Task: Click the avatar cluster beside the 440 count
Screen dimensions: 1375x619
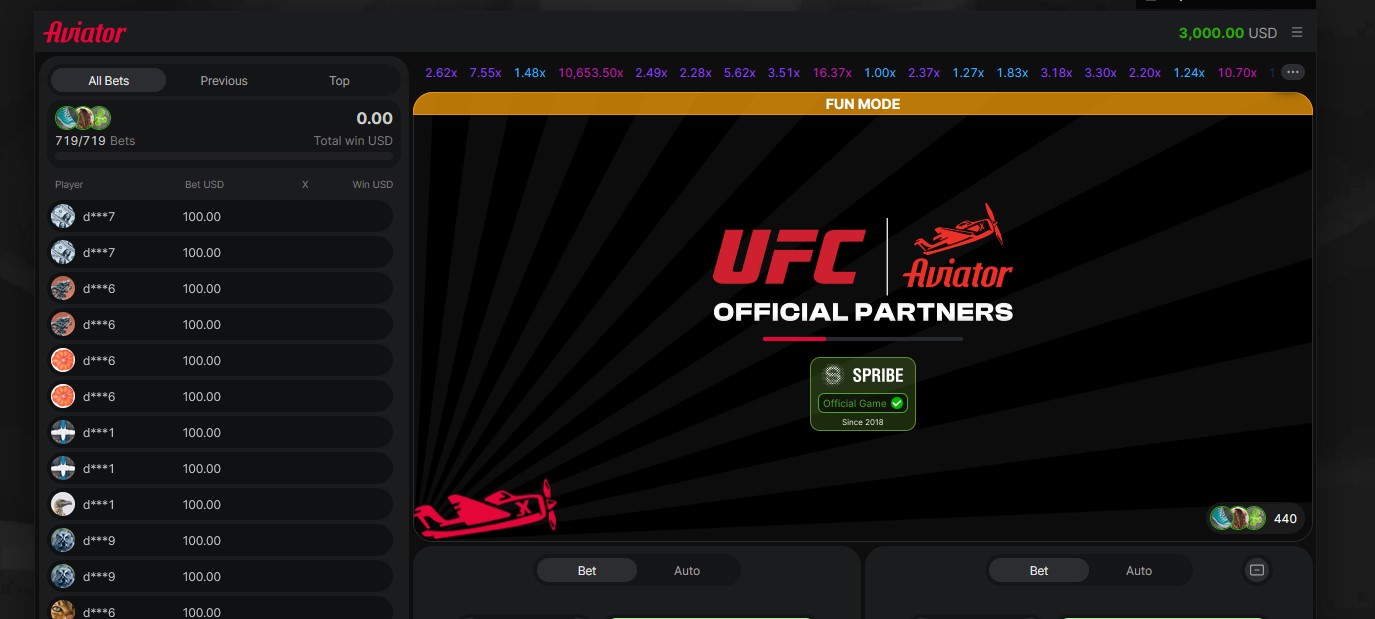Action: pyautogui.click(x=1238, y=518)
